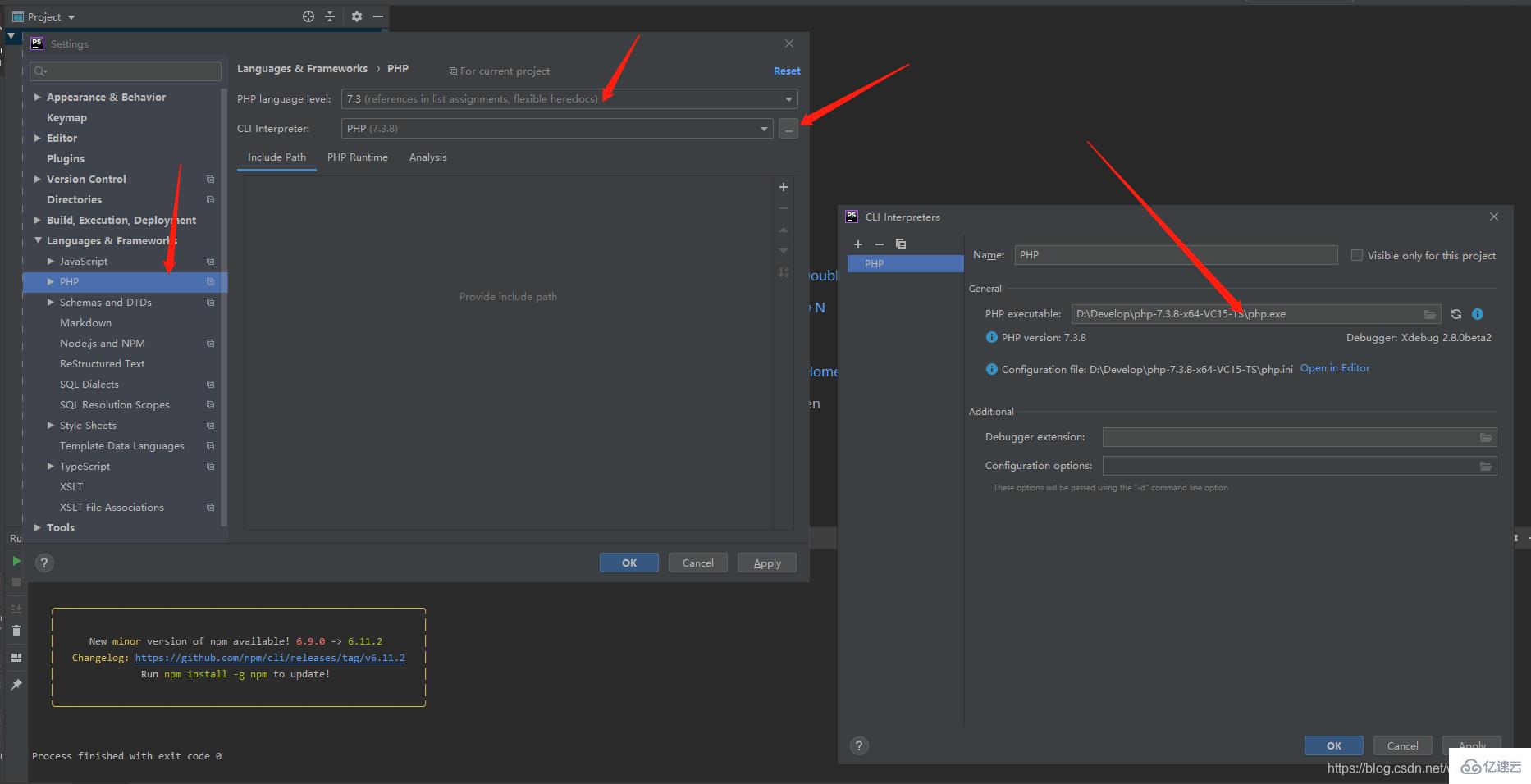
Task: Expand the Editor settings node
Action: pos(38,138)
